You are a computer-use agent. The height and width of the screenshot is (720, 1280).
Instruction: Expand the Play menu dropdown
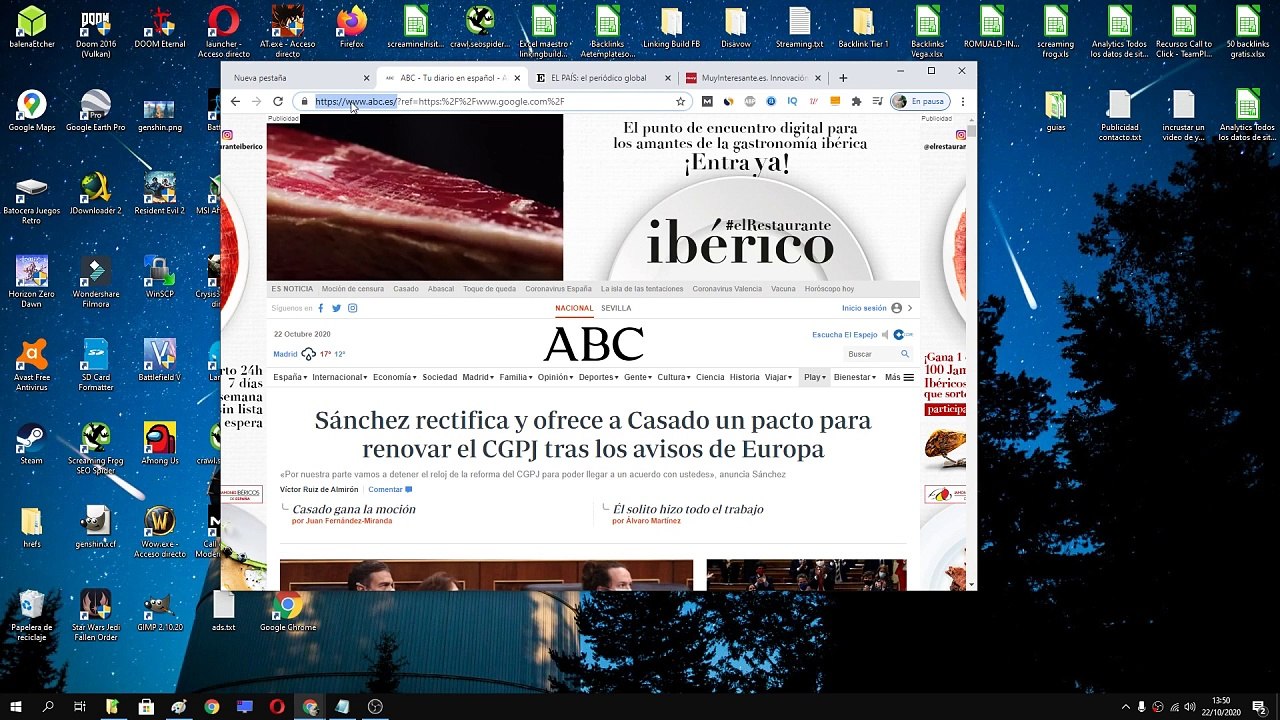point(815,377)
